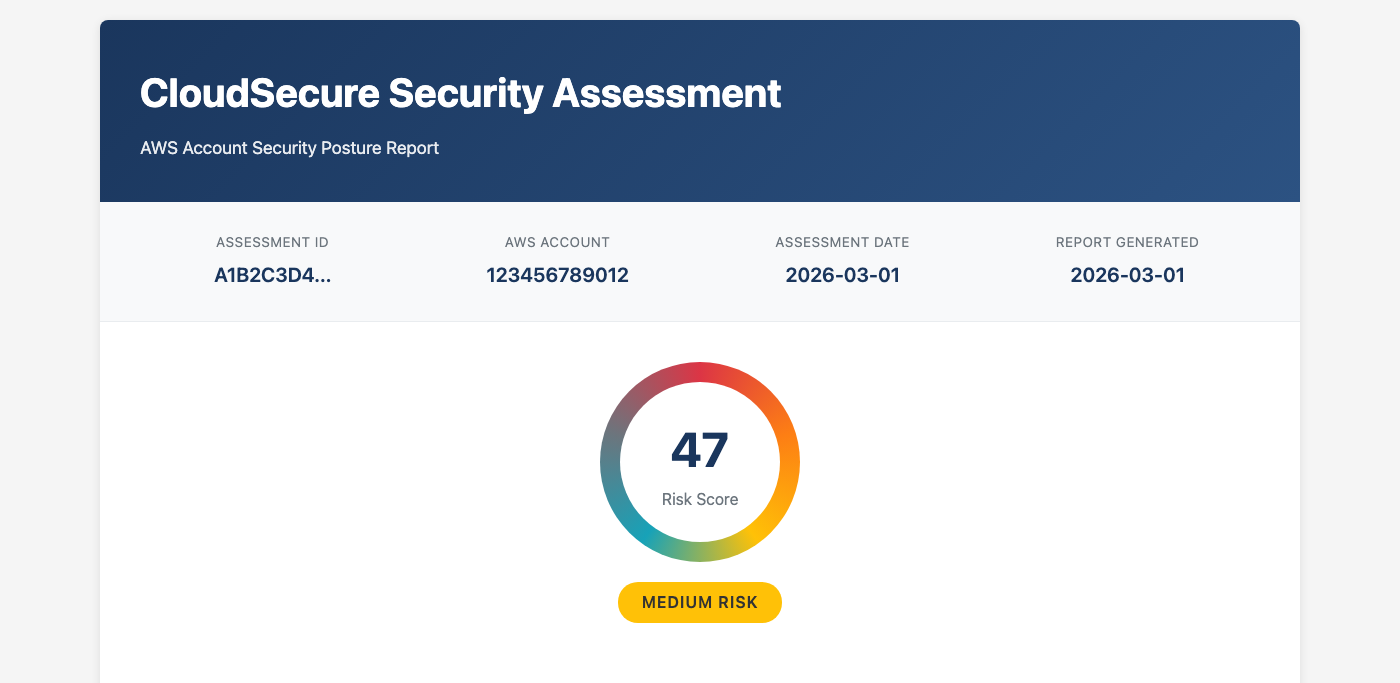Click the AWS ACCOUNT label
Viewport: 1400px width, 683px height.
557,242
